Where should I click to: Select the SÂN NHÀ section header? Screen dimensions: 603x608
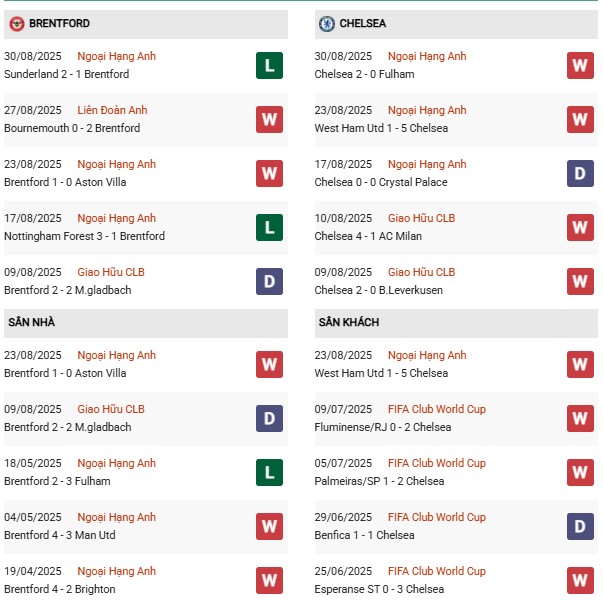tap(146, 323)
